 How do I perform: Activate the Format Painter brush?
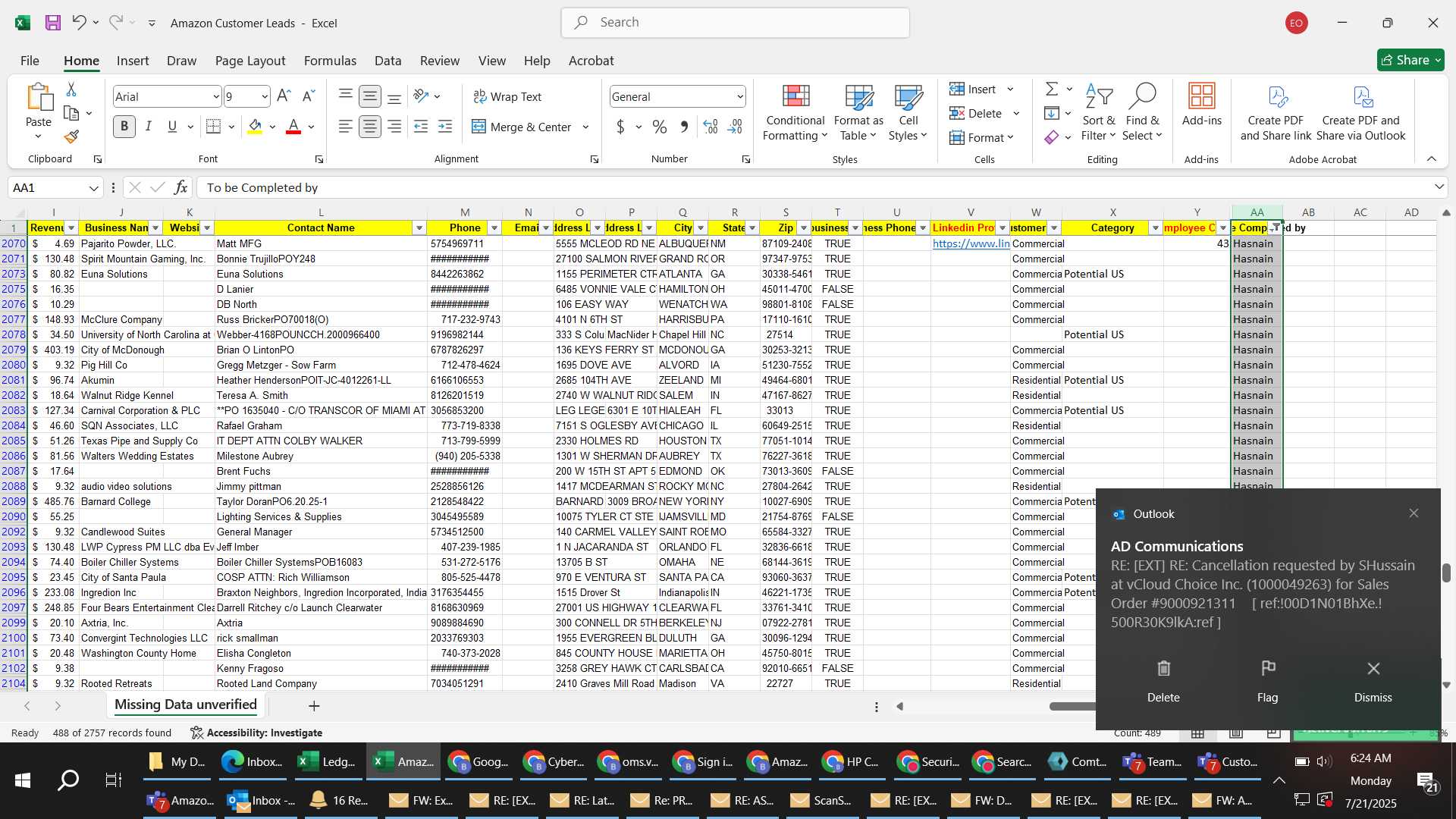[71, 137]
